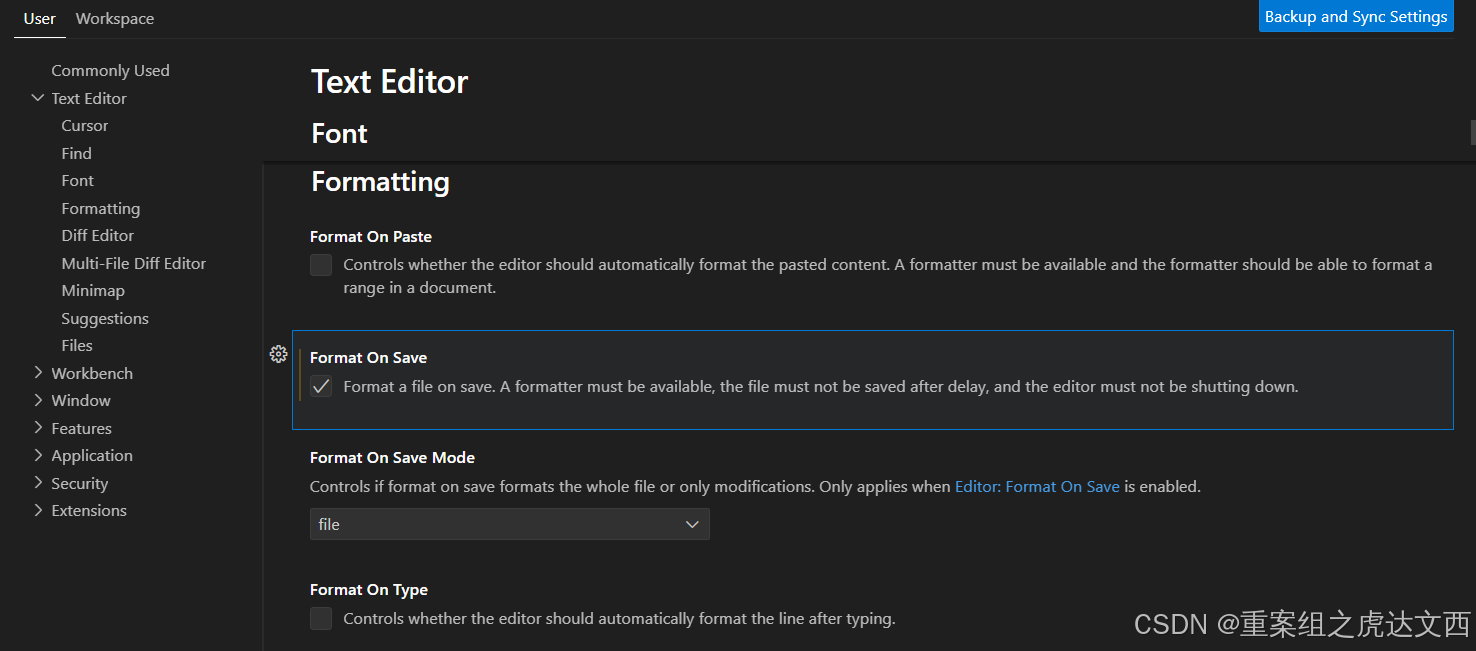Expand the Extensions settings category
This screenshot has height=651, width=1476.
click(38, 510)
